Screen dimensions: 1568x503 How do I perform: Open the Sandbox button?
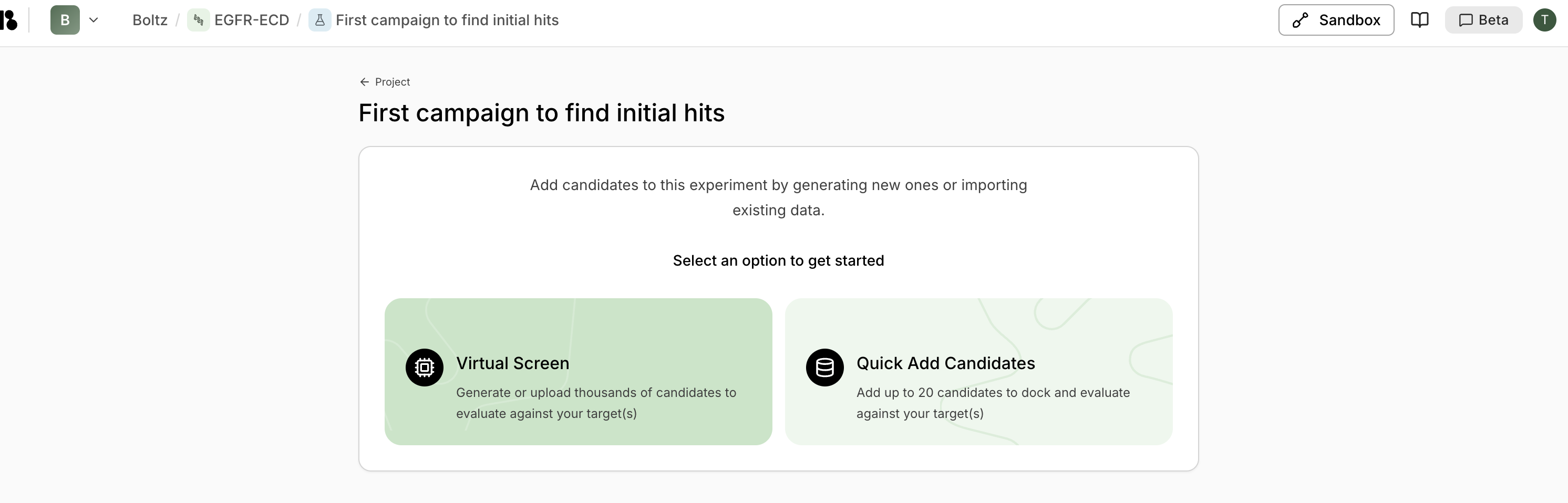1335,20
